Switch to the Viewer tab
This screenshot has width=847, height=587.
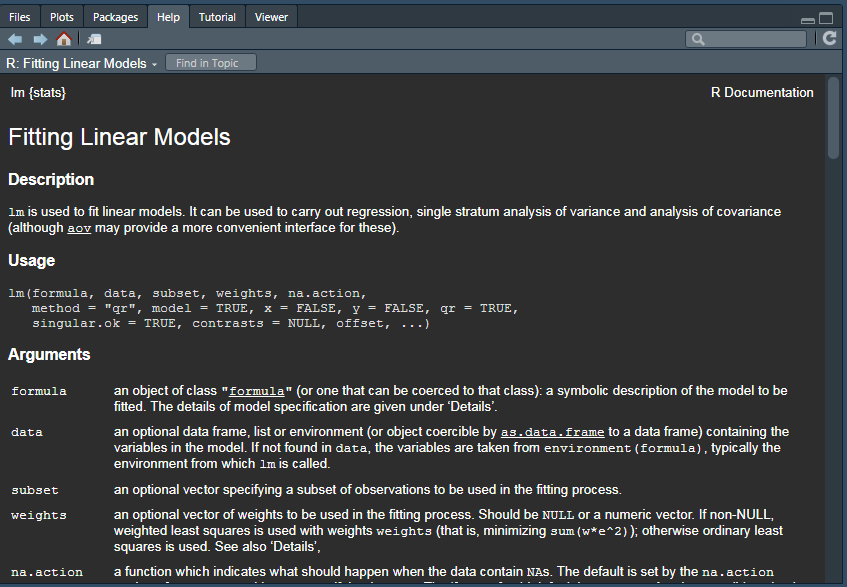[271, 17]
